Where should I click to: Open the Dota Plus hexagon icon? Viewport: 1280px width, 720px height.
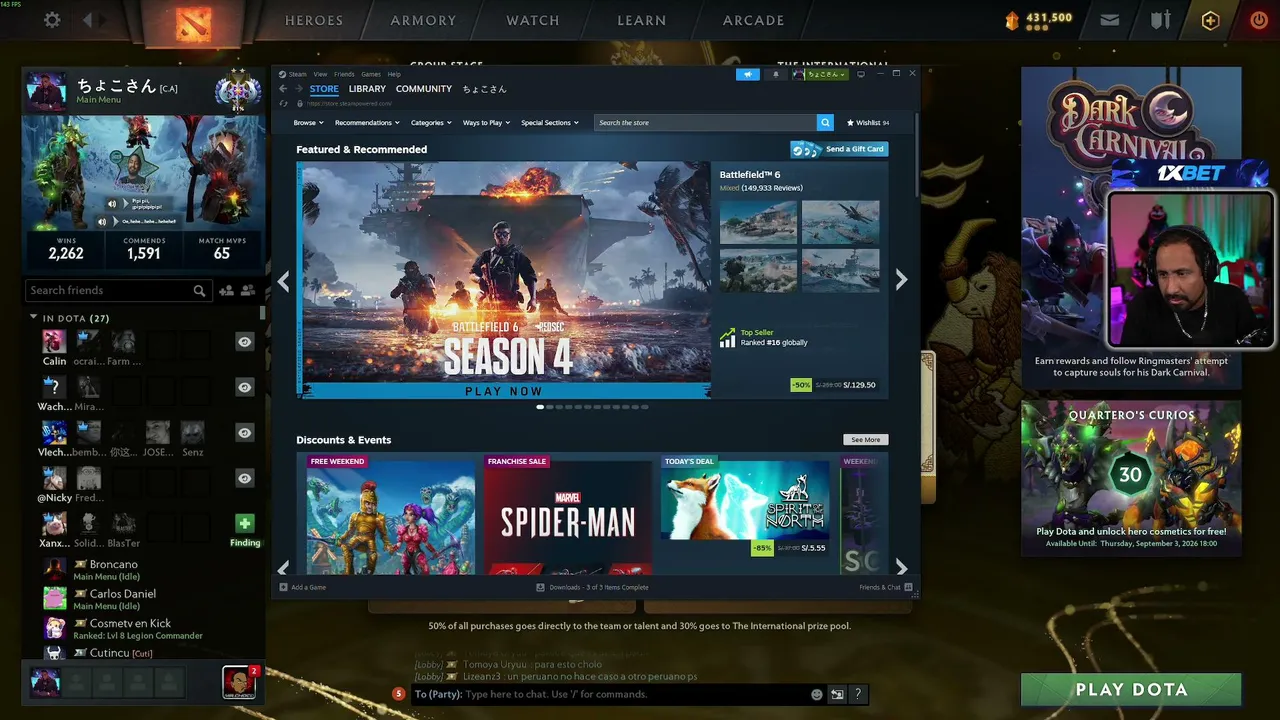click(x=1211, y=20)
